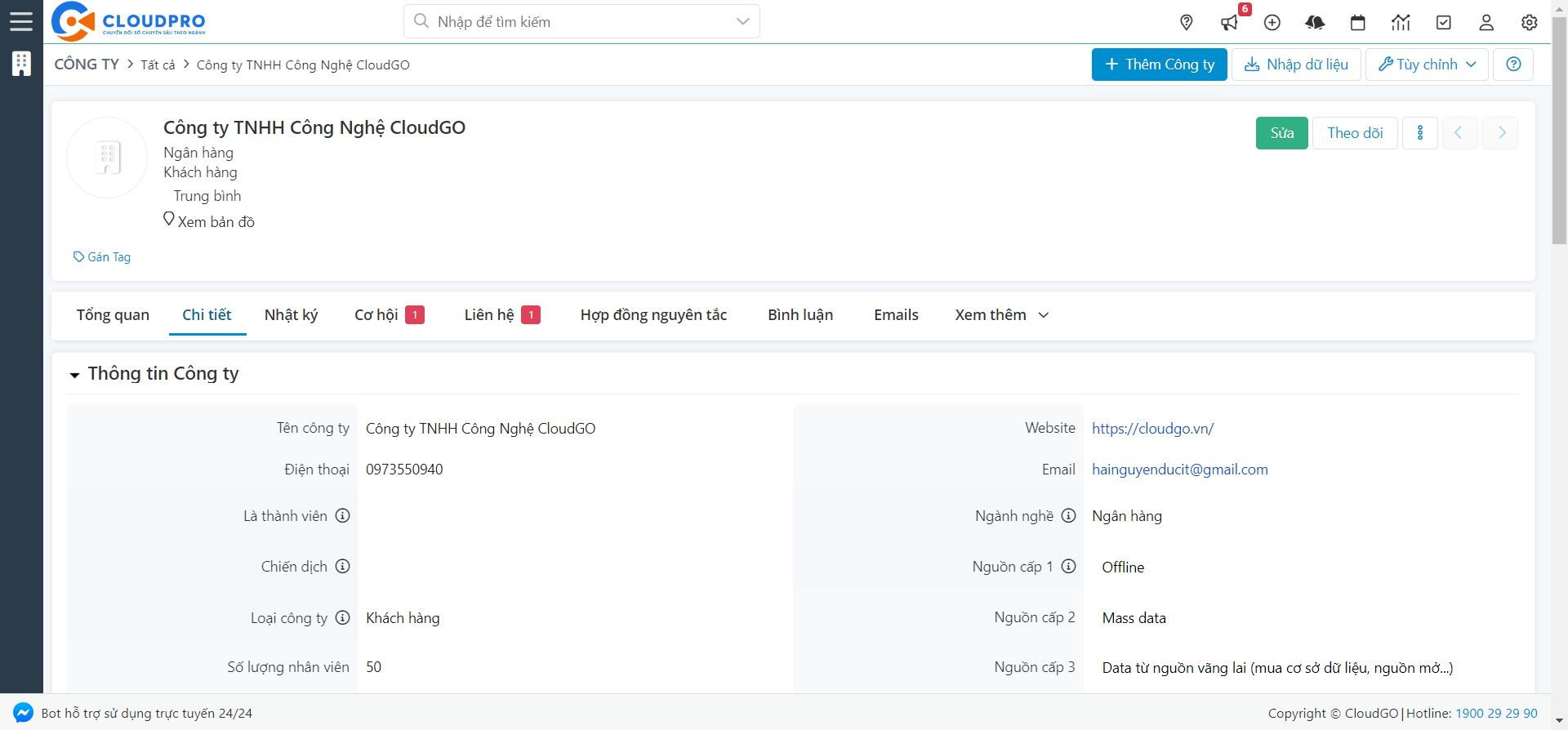Click the hotline 1900 29 29 90 link
Screen dimensions: 1568x730
click(x=1496, y=713)
